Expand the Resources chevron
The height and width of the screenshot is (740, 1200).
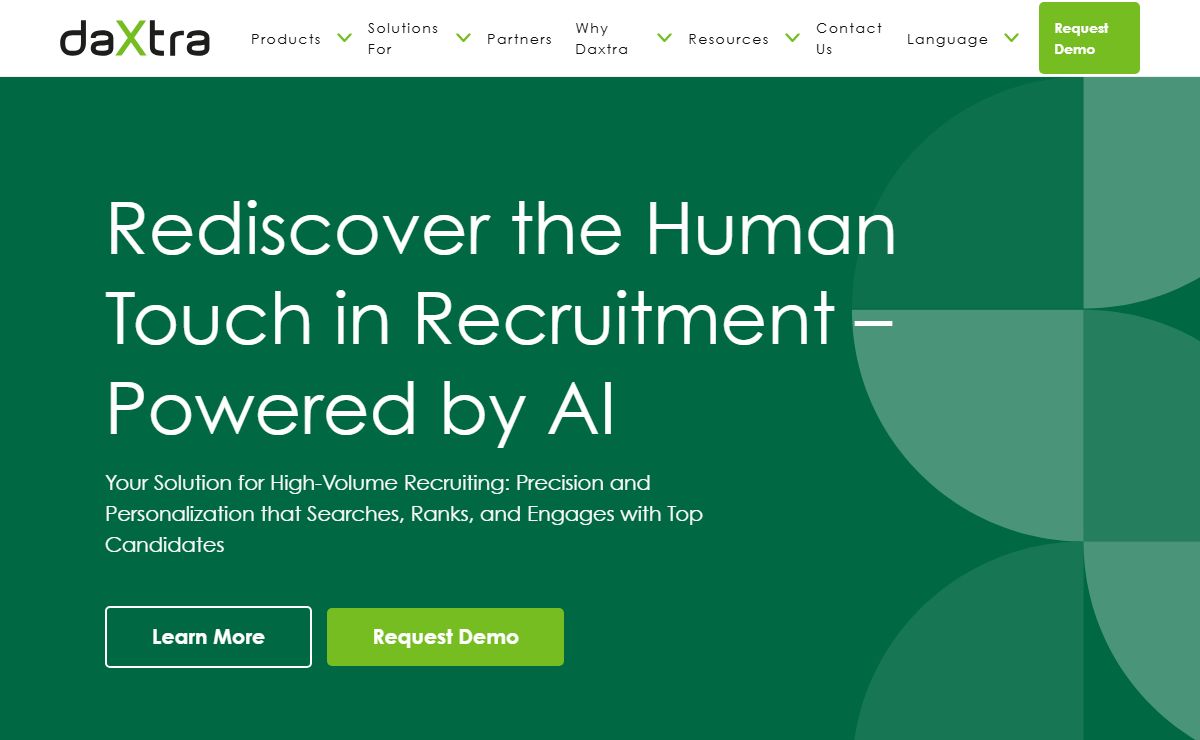792,38
